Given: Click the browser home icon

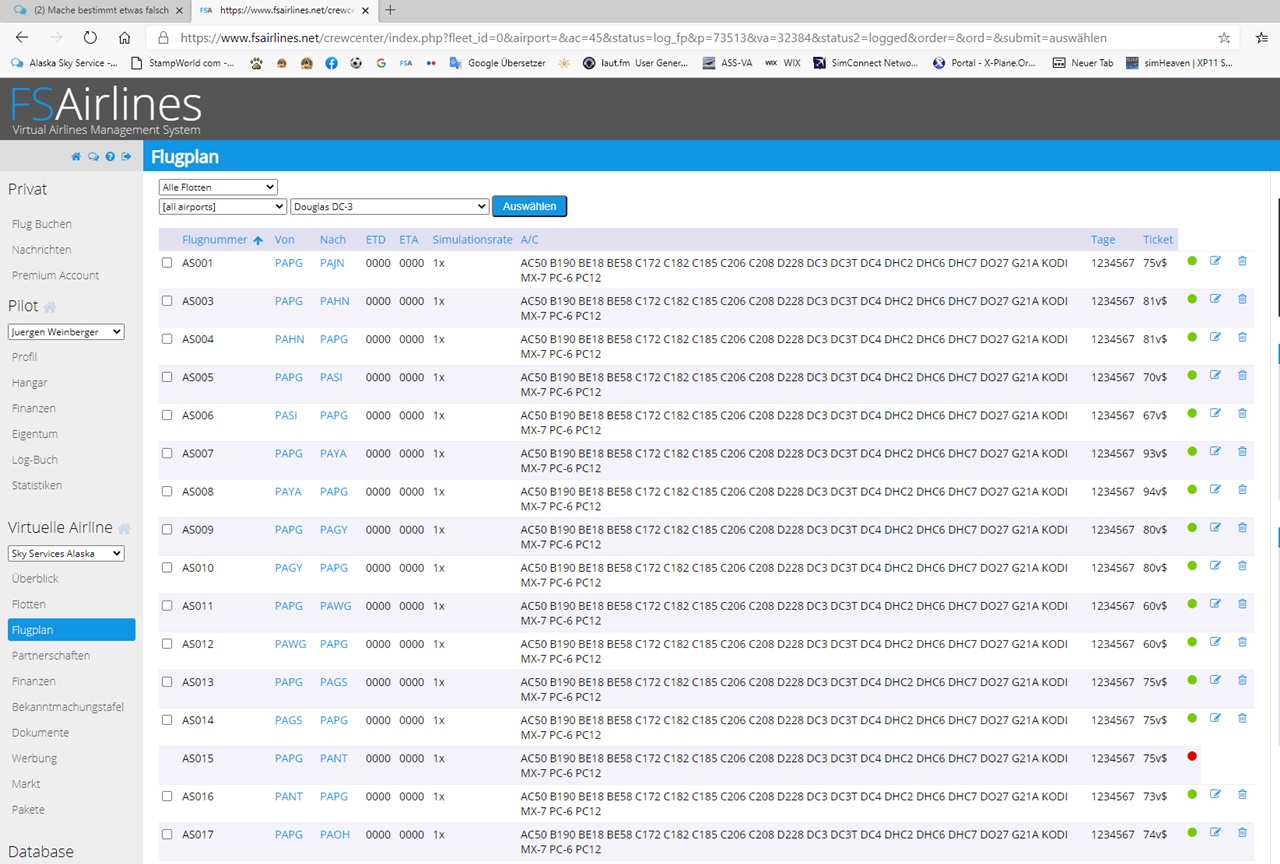Looking at the screenshot, I should 124,37.
